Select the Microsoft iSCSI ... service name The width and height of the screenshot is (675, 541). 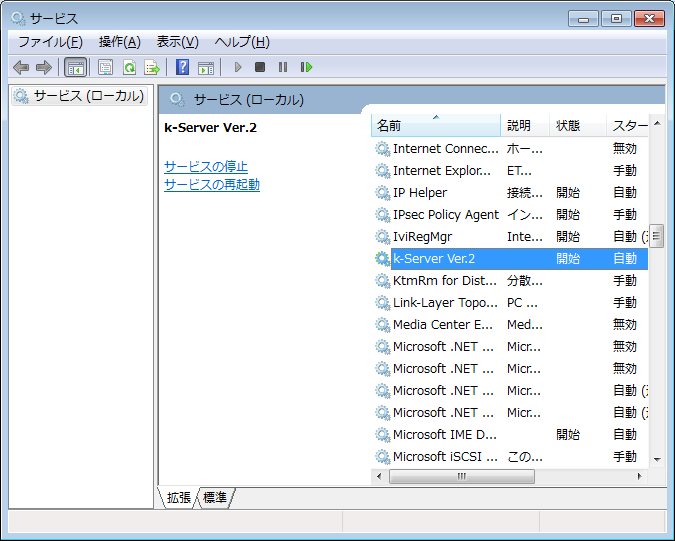point(446,457)
